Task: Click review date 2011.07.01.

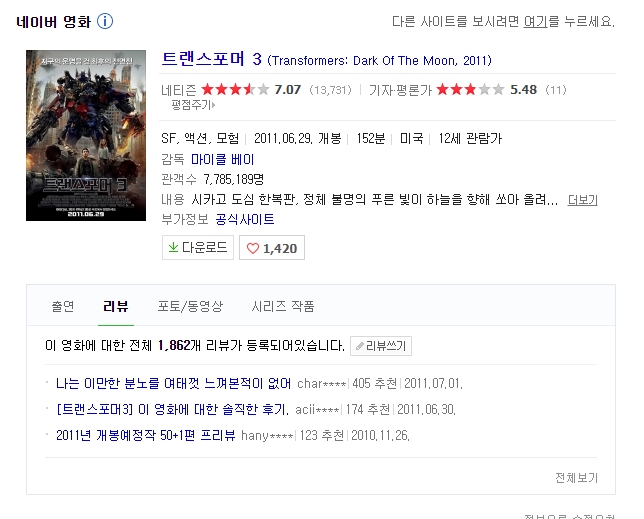Action: (x=433, y=384)
